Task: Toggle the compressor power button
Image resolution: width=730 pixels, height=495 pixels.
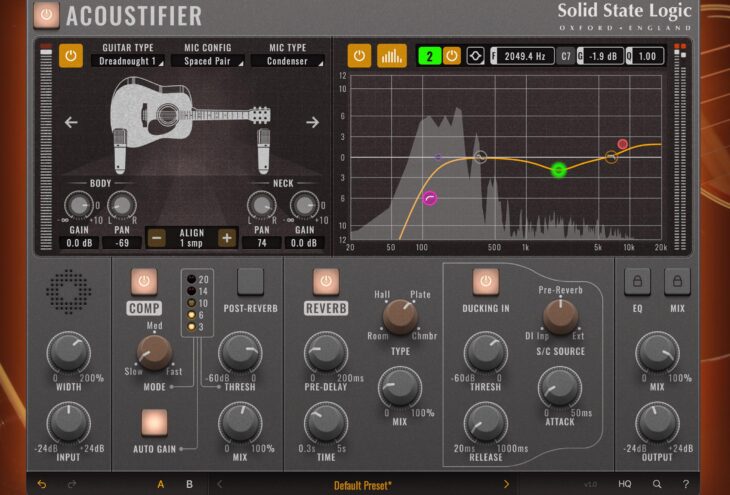Action: tap(144, 282)
